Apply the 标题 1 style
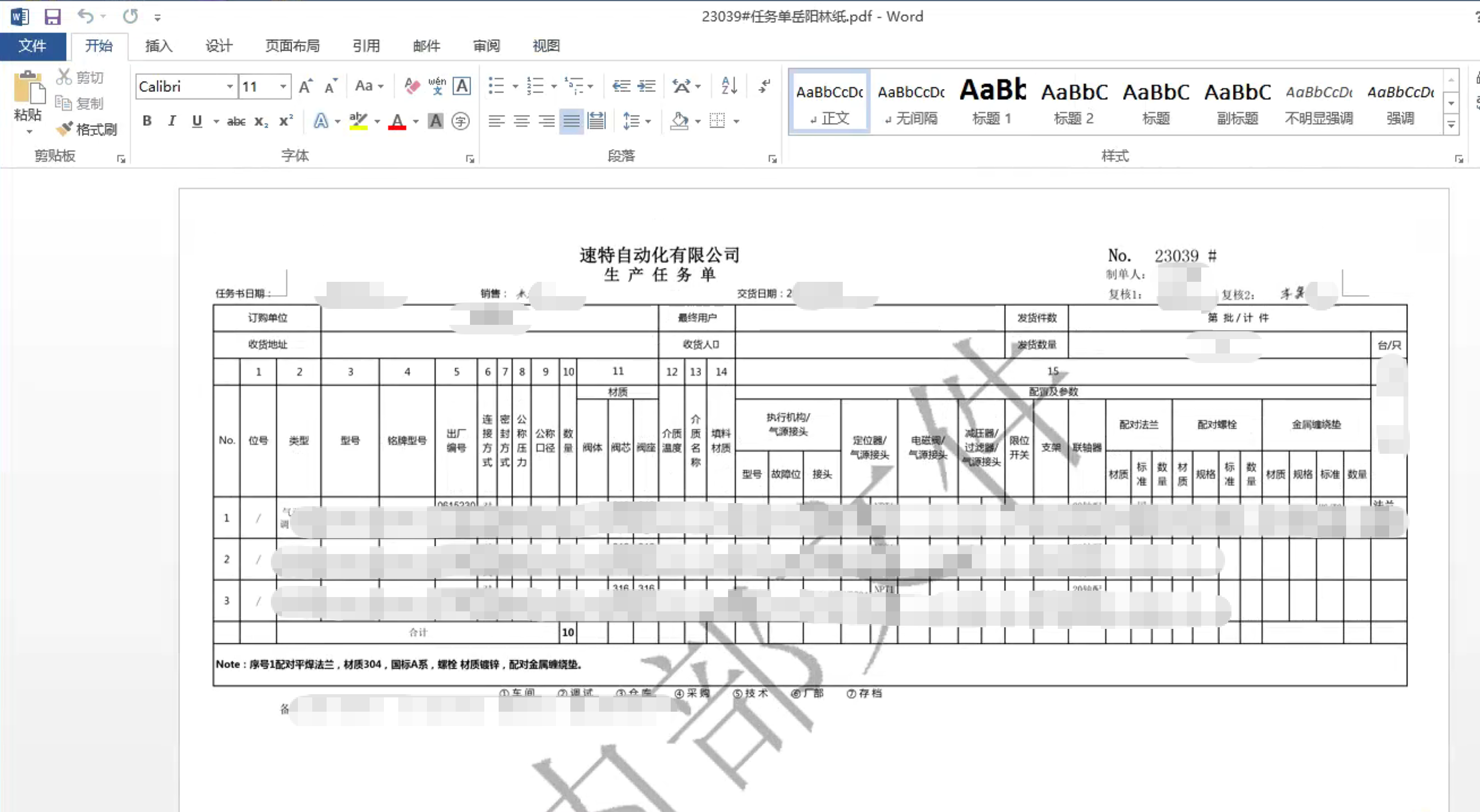The height and width of the screenshot is (812, 1480). pyautogui.click(x=991, y=102)
